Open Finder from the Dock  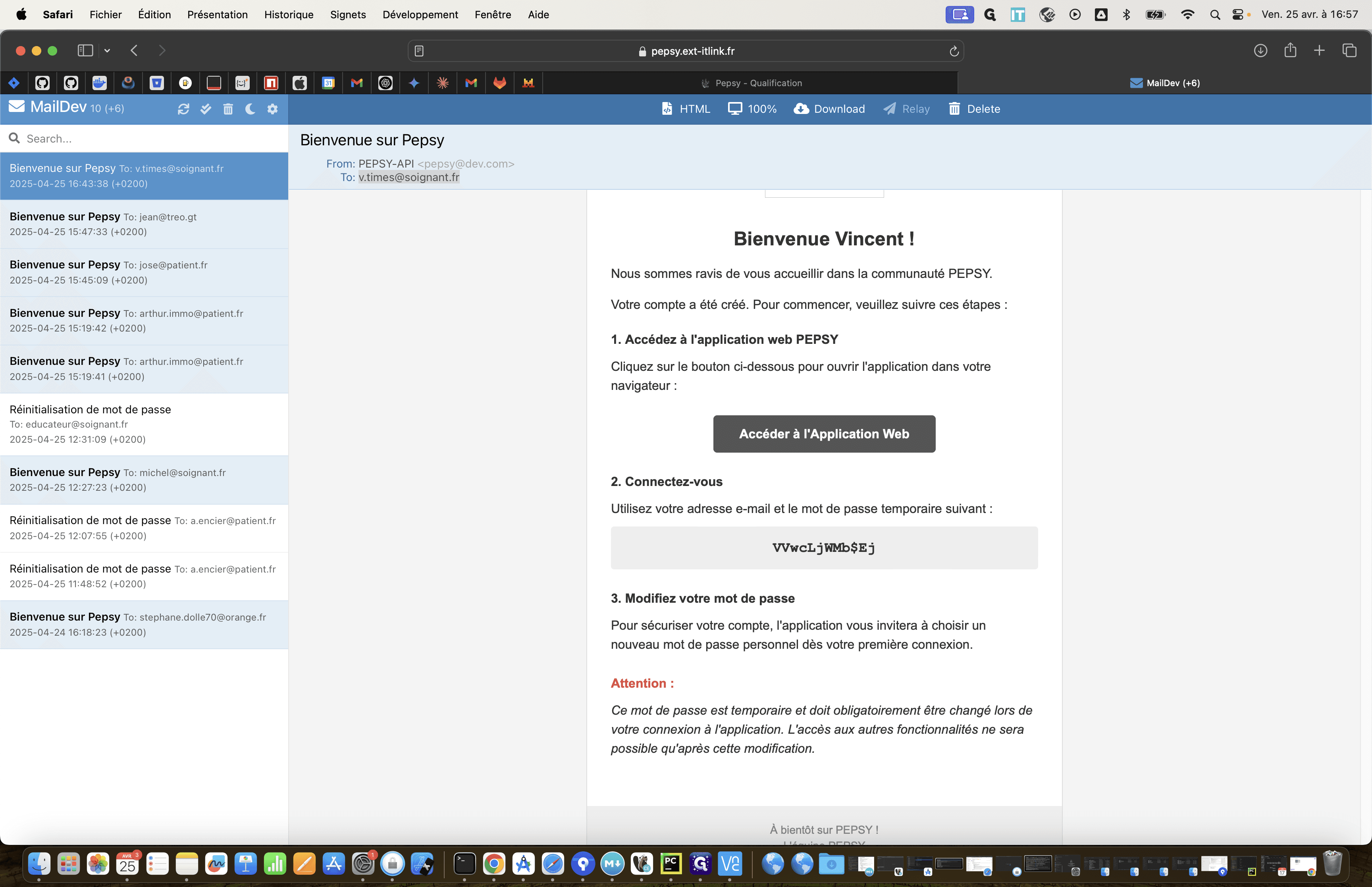coord(39,864)
